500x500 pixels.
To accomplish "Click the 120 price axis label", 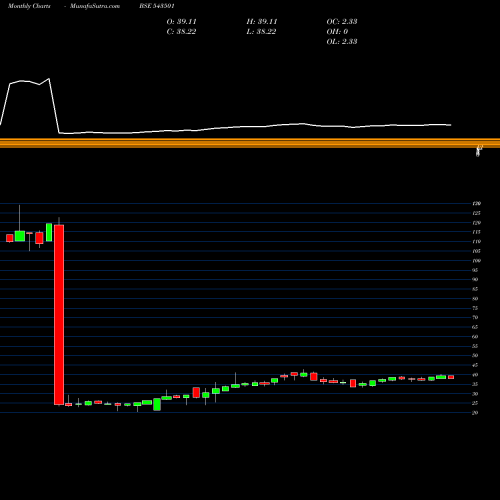I will pyautogui.click(x=476, y=223).
